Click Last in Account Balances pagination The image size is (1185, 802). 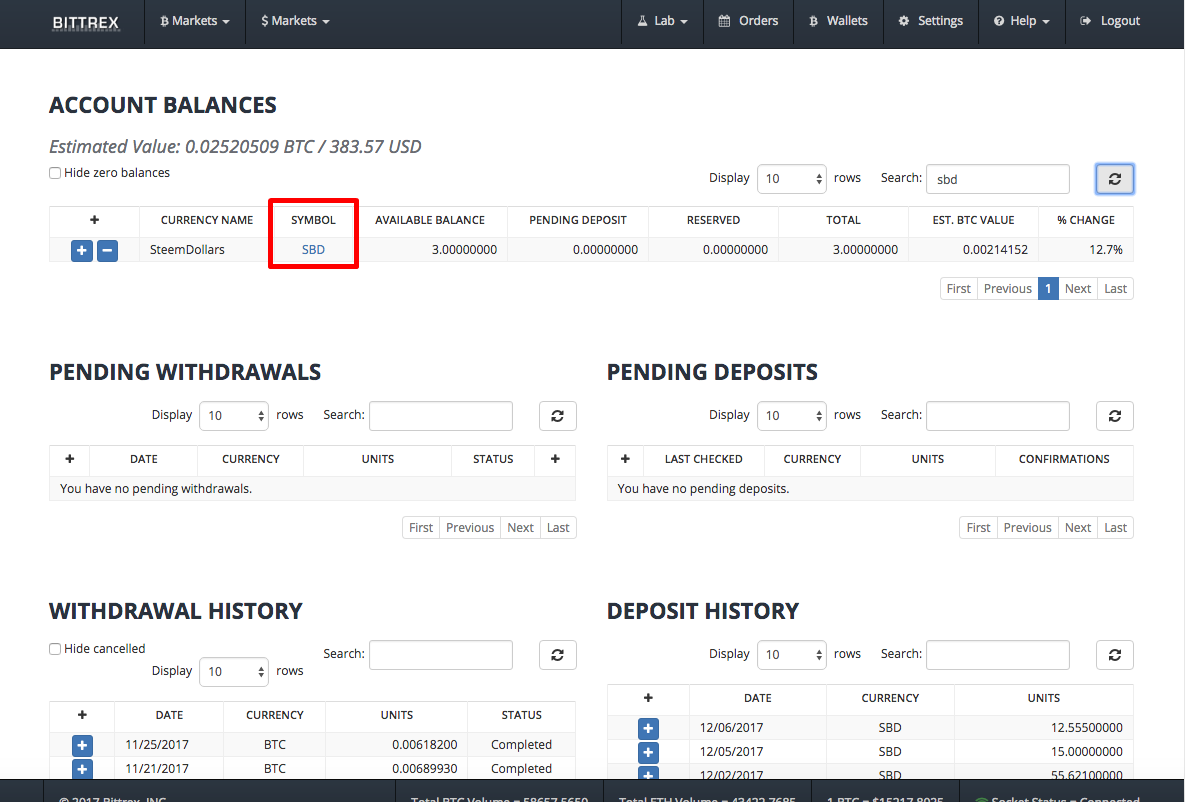pos(1115,289)
